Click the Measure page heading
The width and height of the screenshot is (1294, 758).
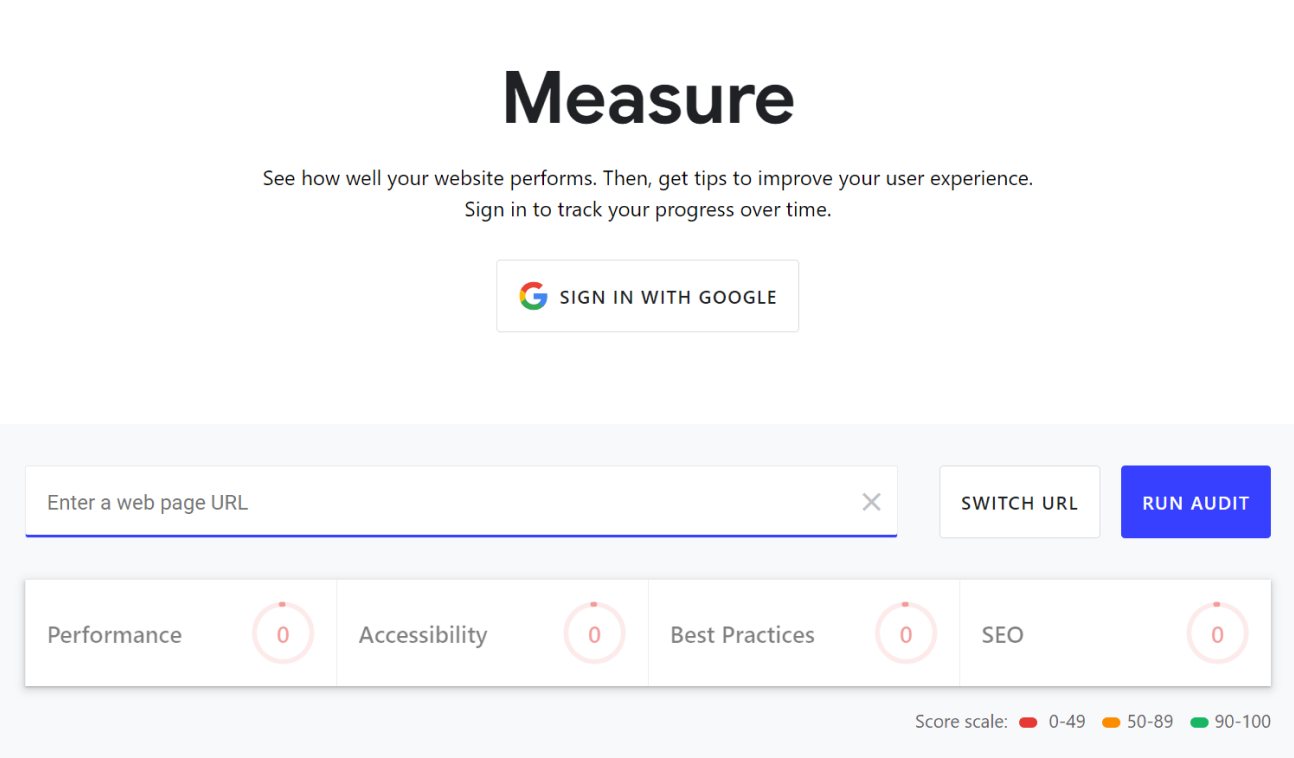tap(648, 98)
